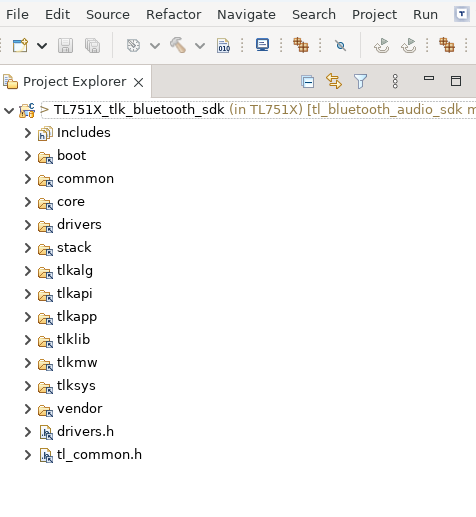
Task: Open the binary 010 toolbar icon
Action: (x=223, y=45)
